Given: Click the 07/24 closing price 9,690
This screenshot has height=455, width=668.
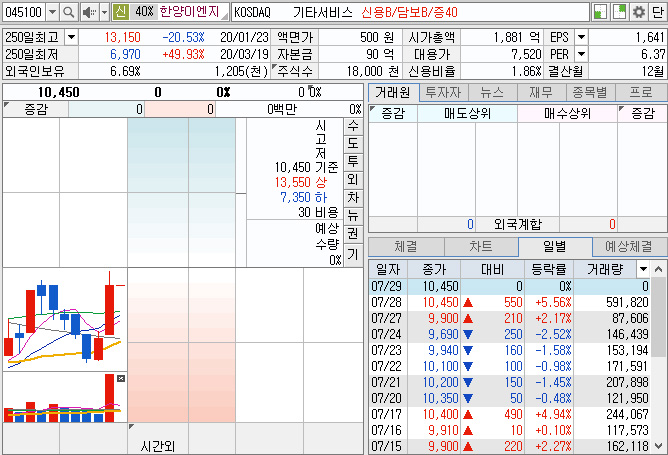Looking at the screenshot, I should [x=443, y=334].
